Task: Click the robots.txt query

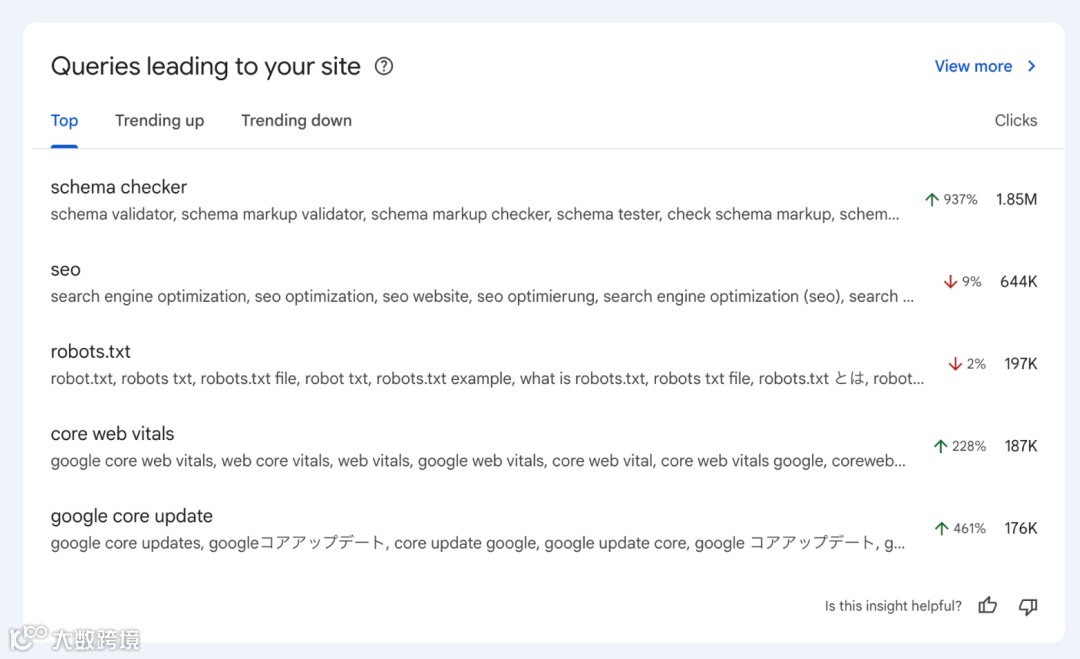Action: pyautogui.click(x=91, y=352)
